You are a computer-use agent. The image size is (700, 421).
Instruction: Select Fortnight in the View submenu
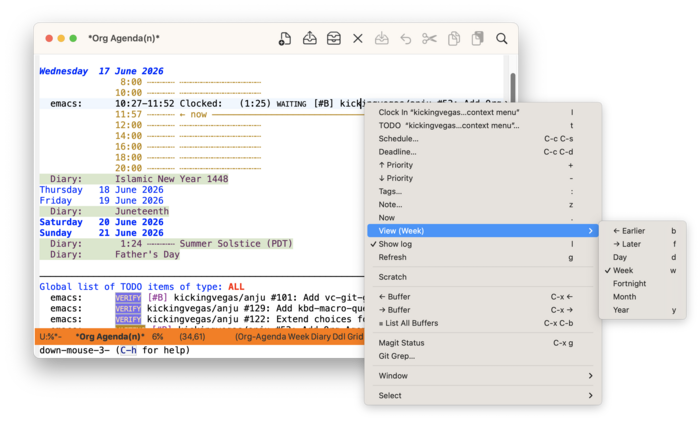click(x=642, y=283)
